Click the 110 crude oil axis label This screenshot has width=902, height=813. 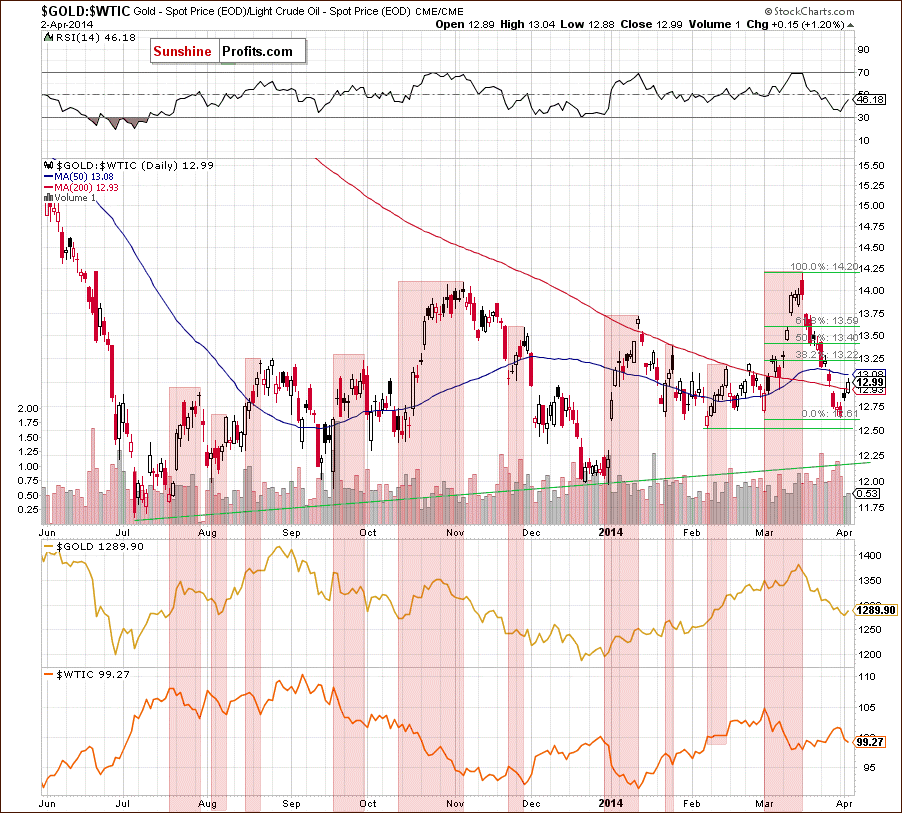866,677
